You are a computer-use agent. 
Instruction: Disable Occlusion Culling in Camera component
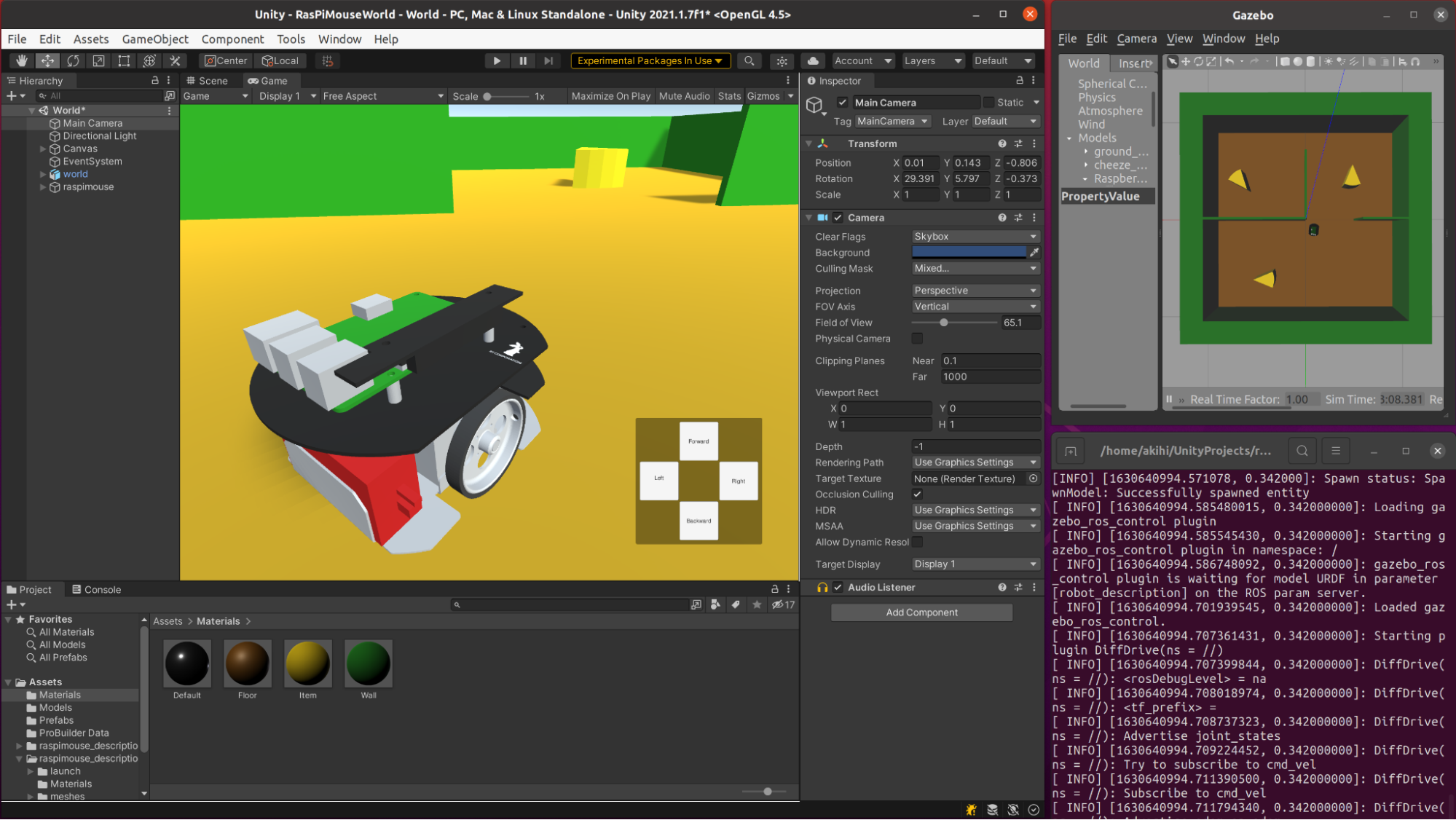(x=917, y=494)
